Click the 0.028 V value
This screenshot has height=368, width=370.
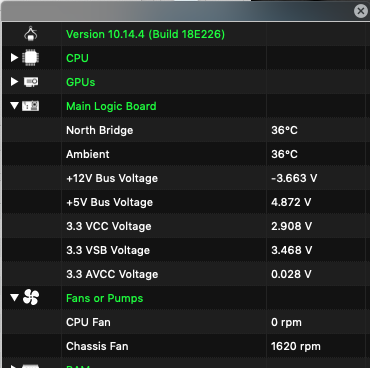coord(291,274)
